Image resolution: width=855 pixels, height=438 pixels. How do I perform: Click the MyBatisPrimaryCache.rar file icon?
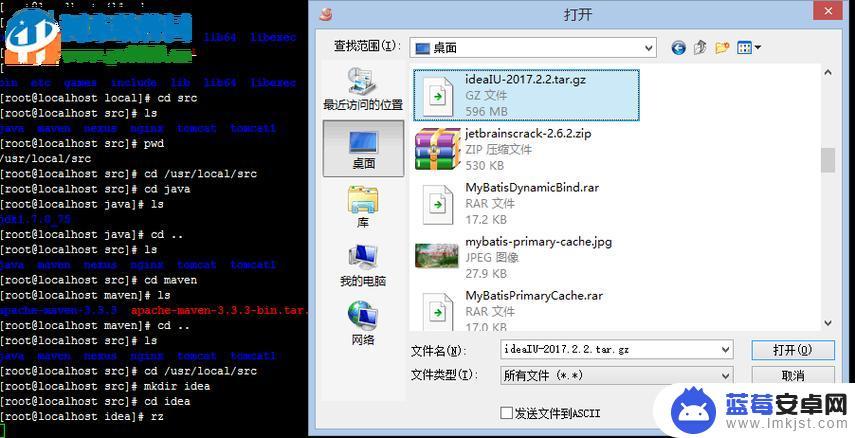pyautogui.click(x=438, y=311)
